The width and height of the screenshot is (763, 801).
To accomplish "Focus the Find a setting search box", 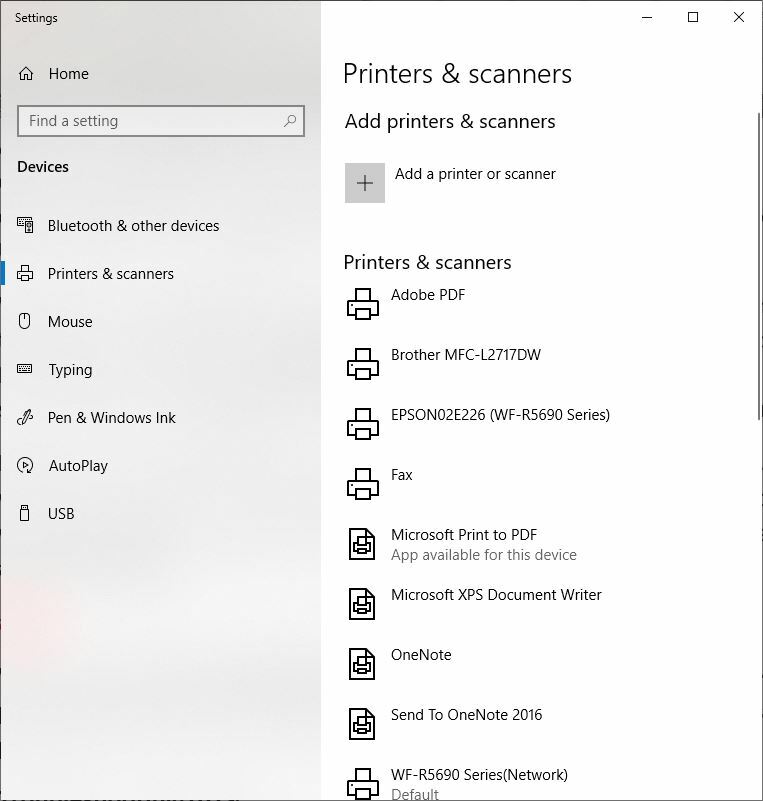I will [161, 121].
